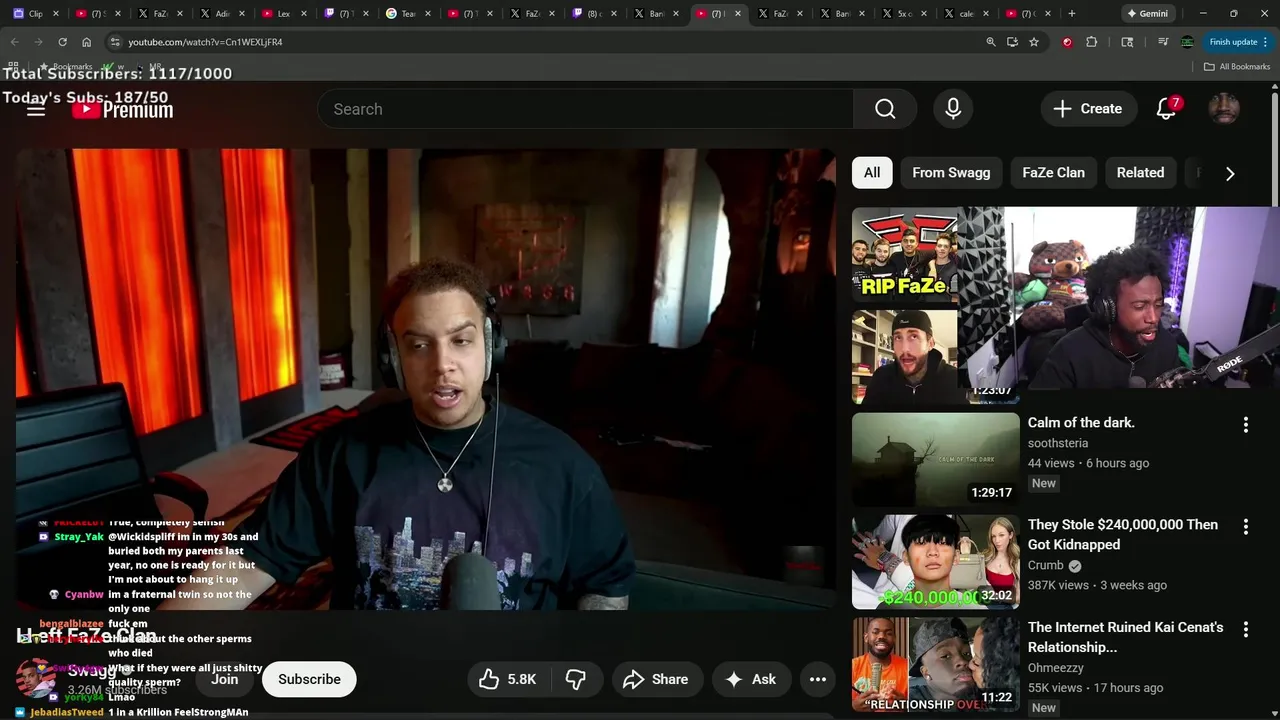
Task: Start voice search with microphone icon
Action: click(953, 109)
